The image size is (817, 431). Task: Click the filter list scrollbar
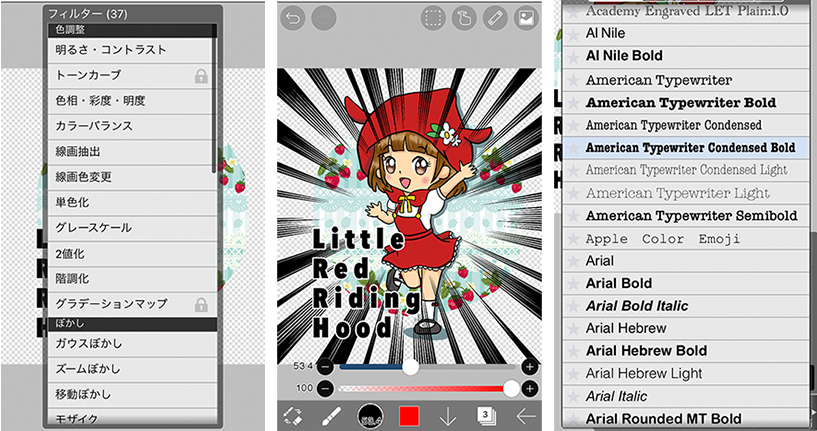tap(214, 99)
